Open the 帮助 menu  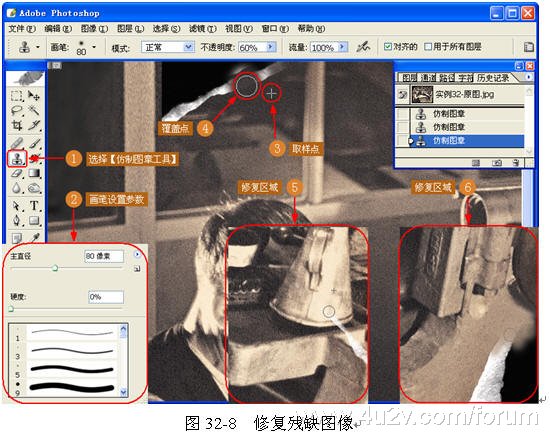(x=311, y=29)
